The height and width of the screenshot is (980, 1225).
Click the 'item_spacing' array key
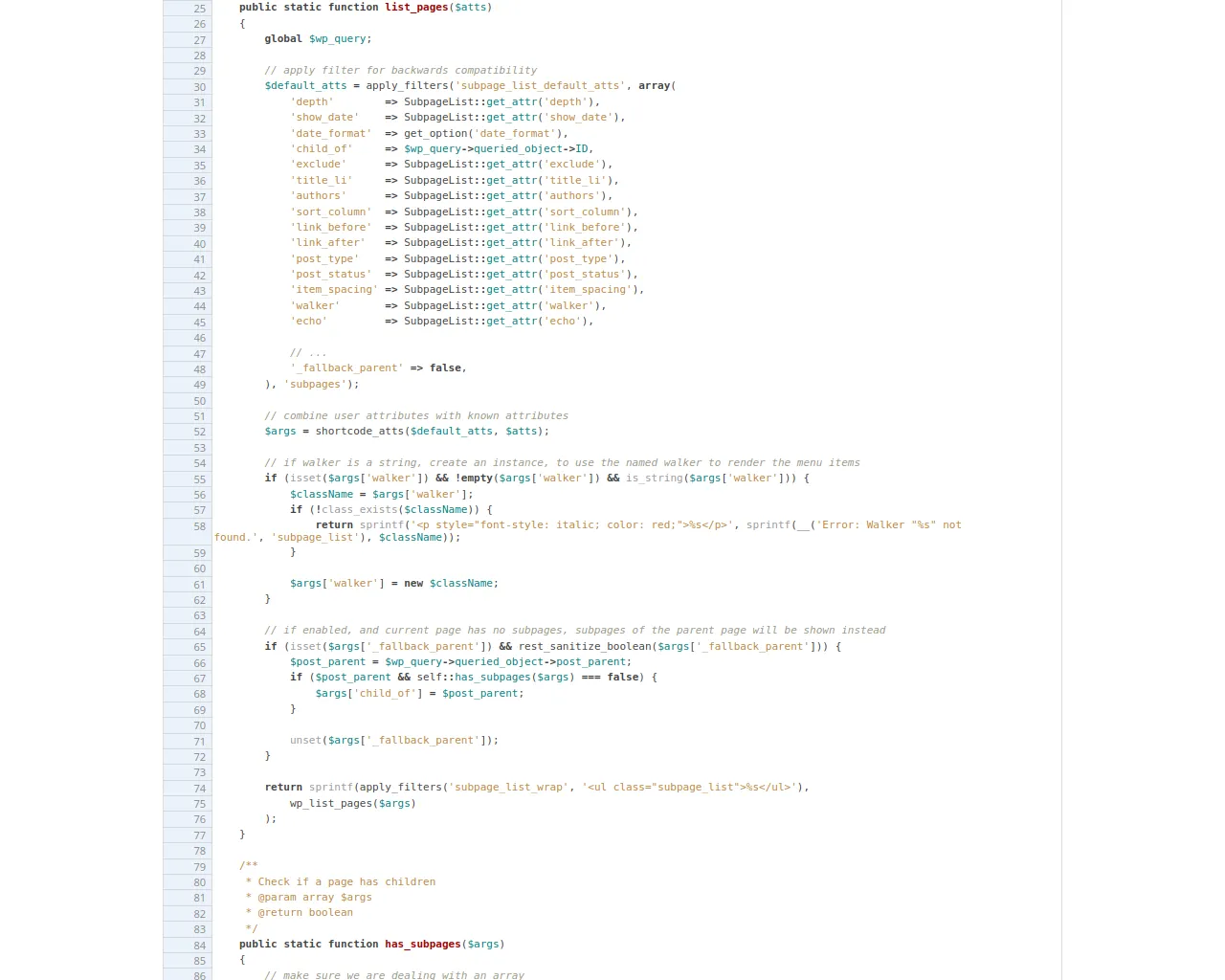(x=334, y=290)
